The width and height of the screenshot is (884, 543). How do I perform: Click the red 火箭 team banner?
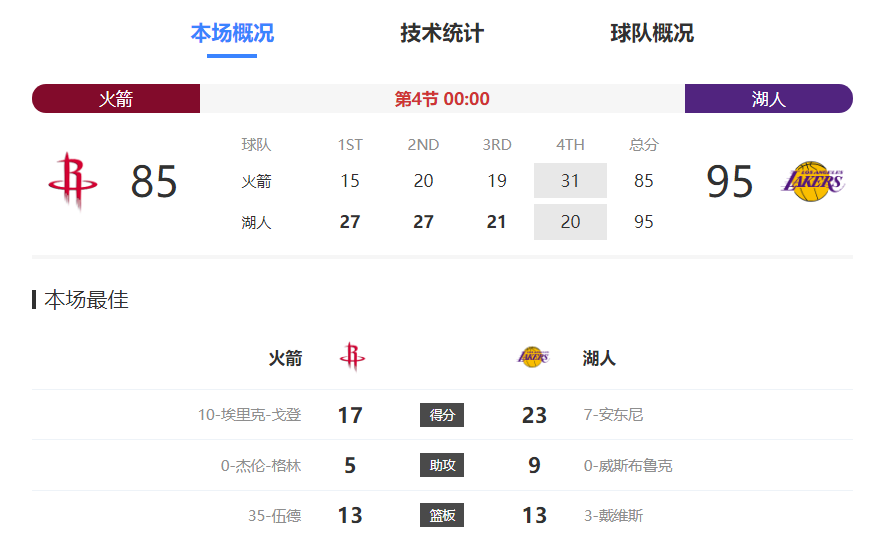point(116,99)
